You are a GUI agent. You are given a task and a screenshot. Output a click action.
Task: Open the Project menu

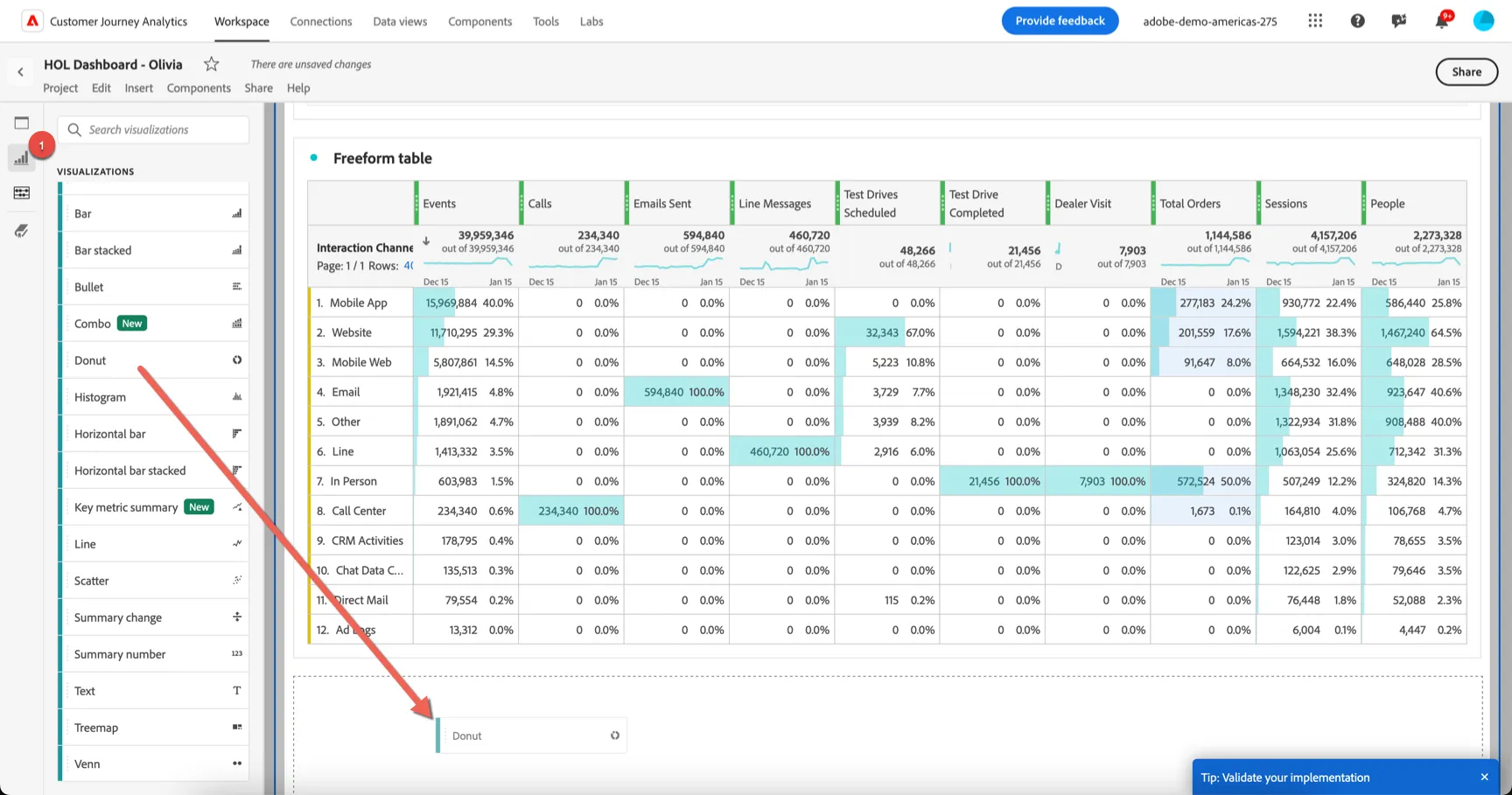point(60,87)
